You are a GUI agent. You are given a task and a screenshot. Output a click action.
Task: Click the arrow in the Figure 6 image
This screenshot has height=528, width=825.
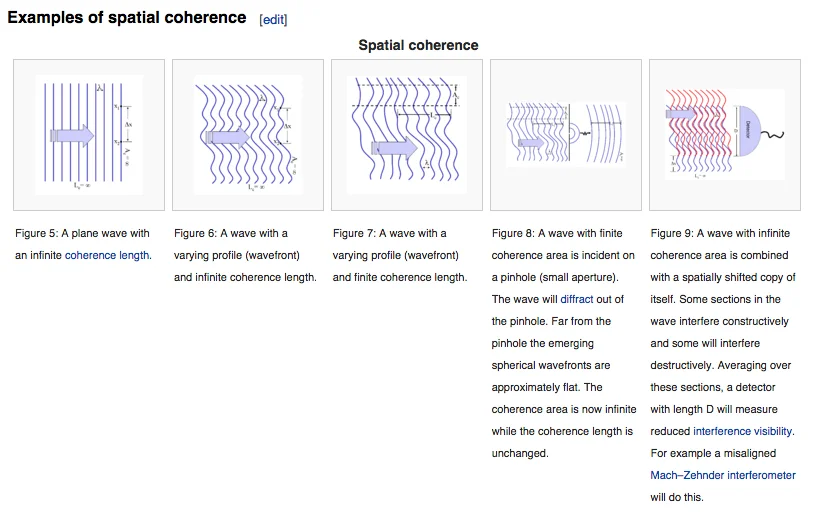pos(227,137)
